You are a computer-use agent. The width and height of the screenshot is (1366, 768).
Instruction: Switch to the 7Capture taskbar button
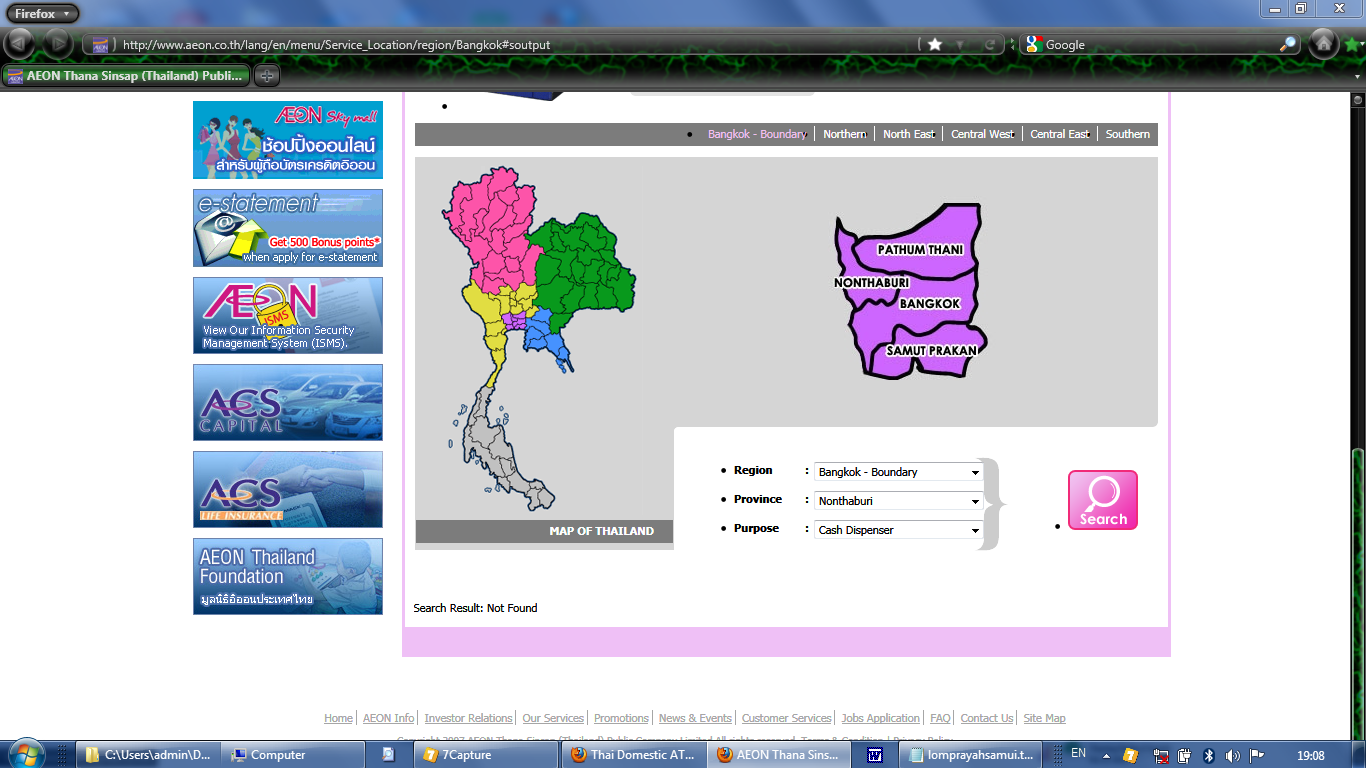point(486,755)
